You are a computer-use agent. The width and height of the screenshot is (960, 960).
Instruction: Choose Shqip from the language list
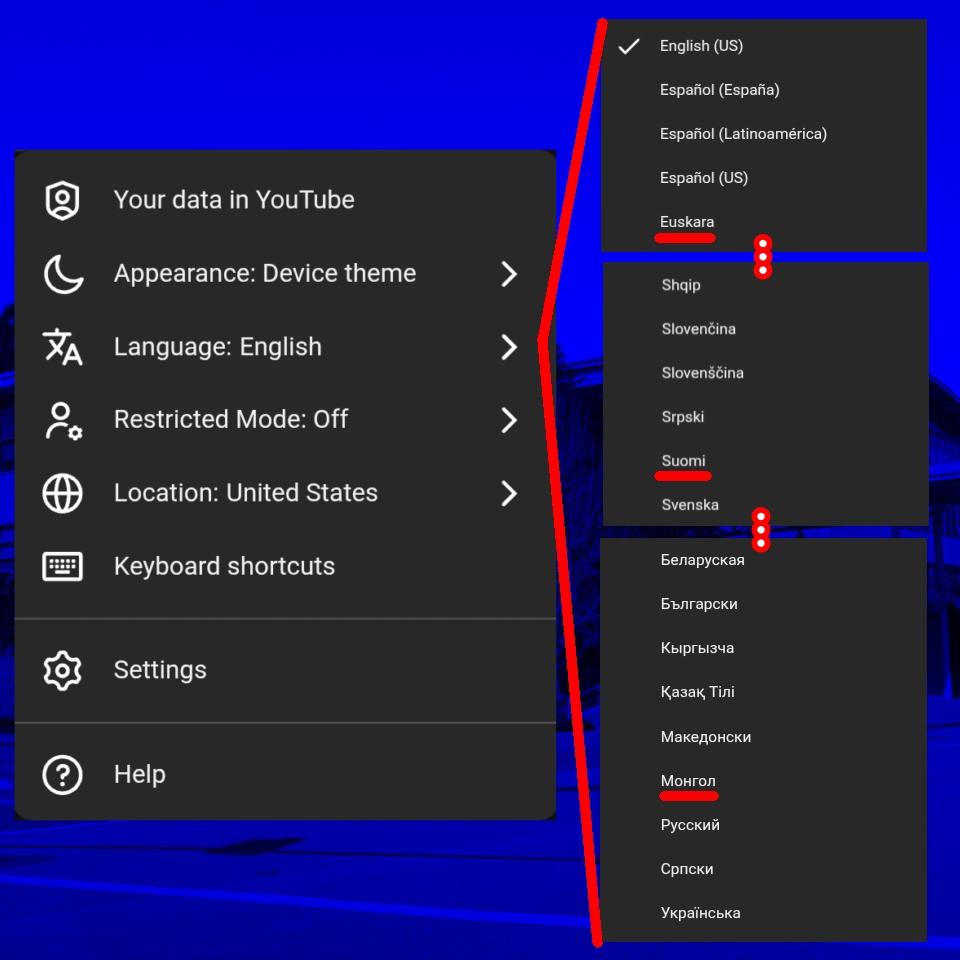click(765, 285)
